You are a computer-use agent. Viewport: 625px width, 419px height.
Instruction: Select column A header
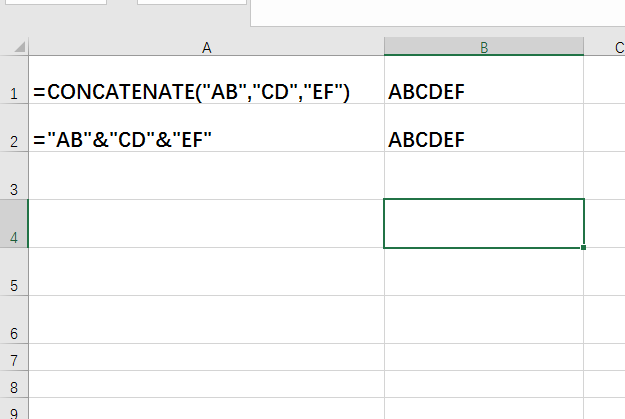(207, 47)
